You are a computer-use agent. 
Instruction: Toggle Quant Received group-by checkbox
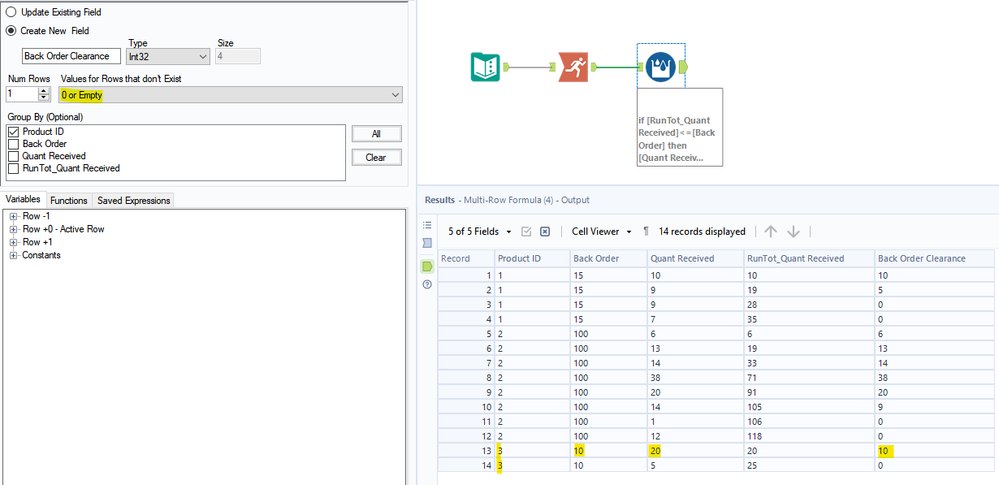pos(14,156)
